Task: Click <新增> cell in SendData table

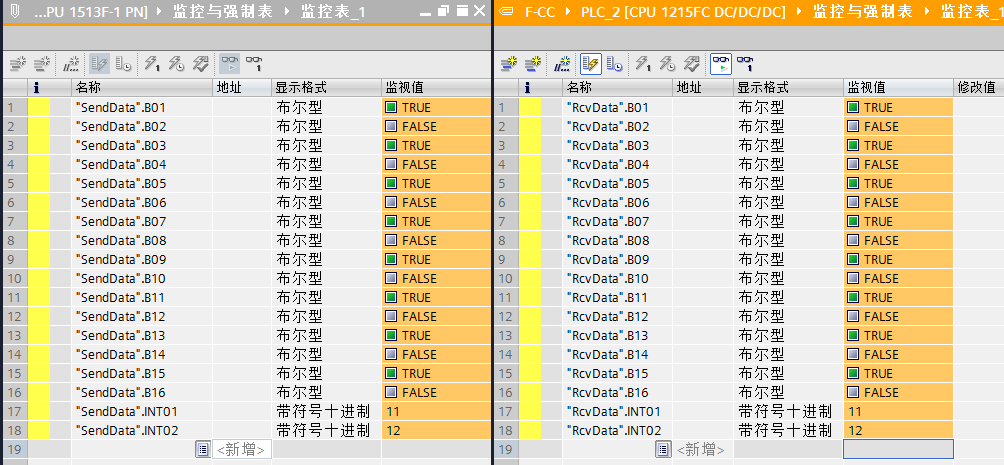Action: [242, 450]
